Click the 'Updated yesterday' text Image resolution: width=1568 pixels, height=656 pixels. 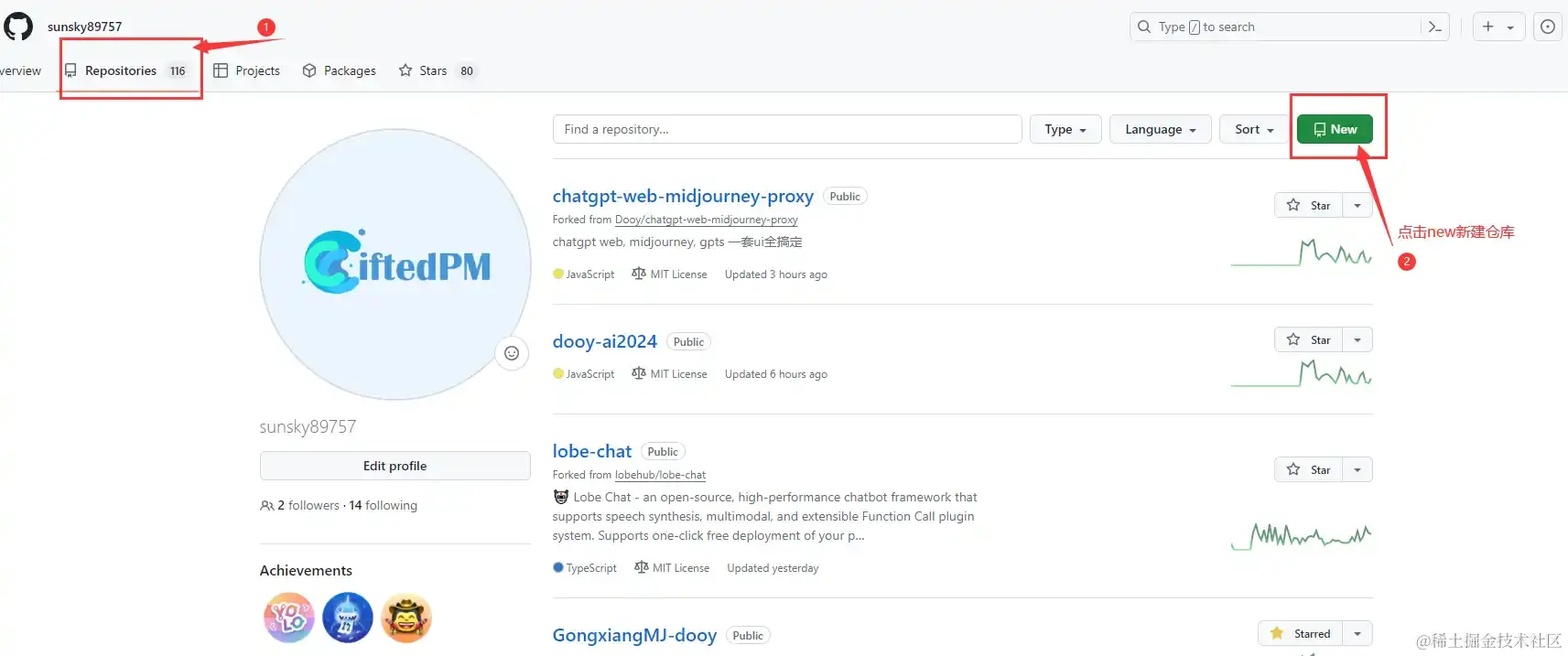point(773,567)
